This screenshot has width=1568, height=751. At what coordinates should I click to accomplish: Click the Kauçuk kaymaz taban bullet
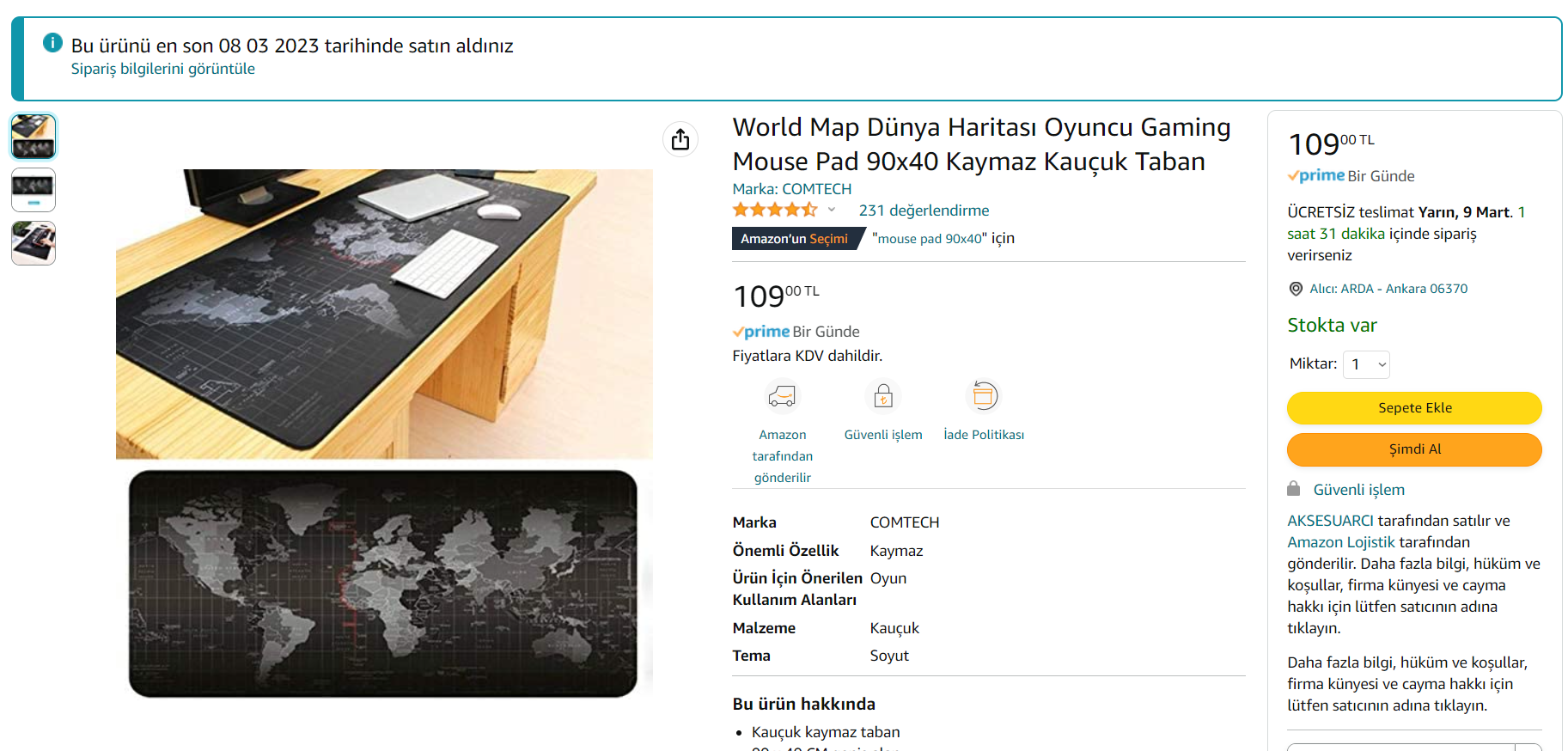pyautogui.click(x=826, y=732)
